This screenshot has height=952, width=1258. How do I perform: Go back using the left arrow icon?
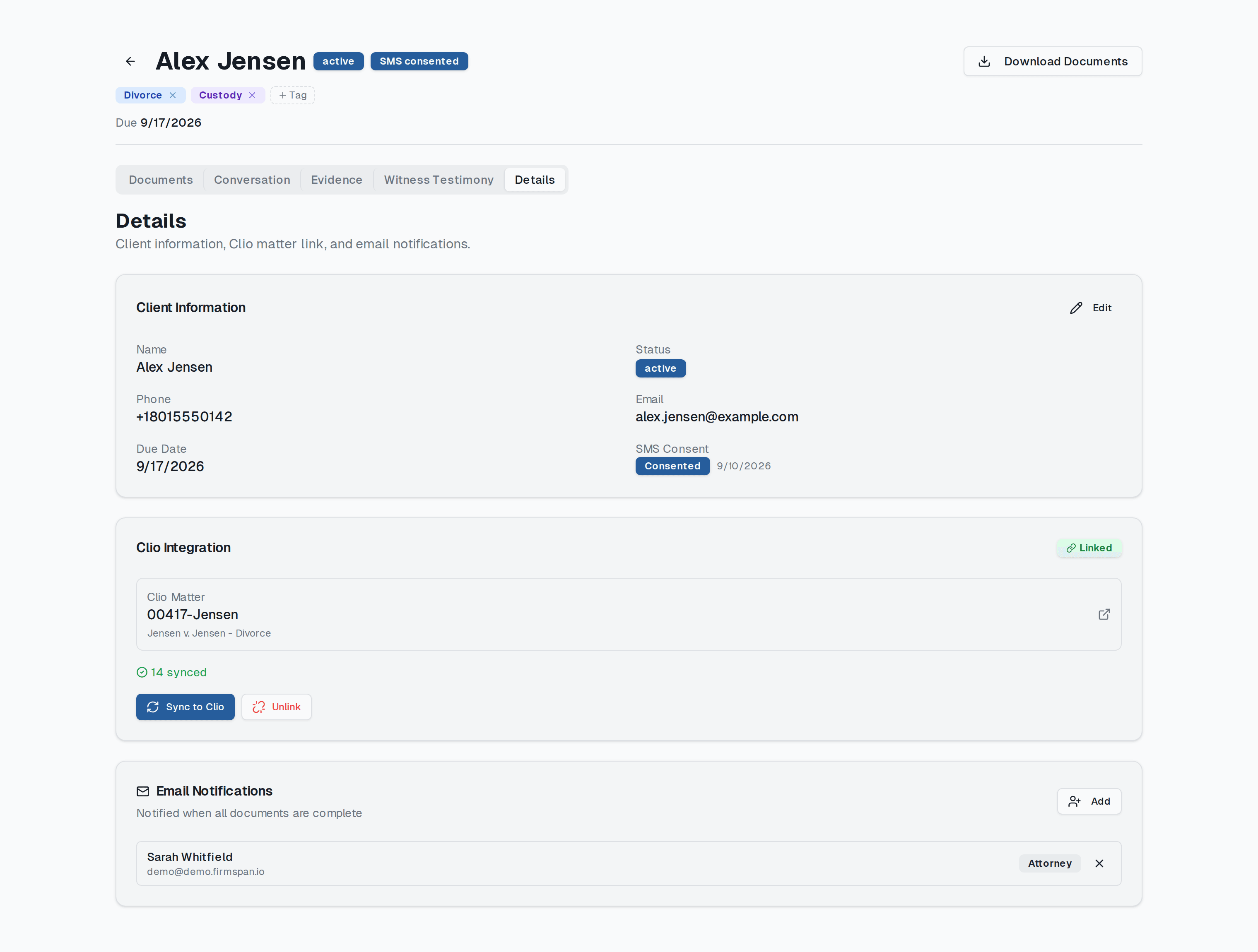coord(130,61)
